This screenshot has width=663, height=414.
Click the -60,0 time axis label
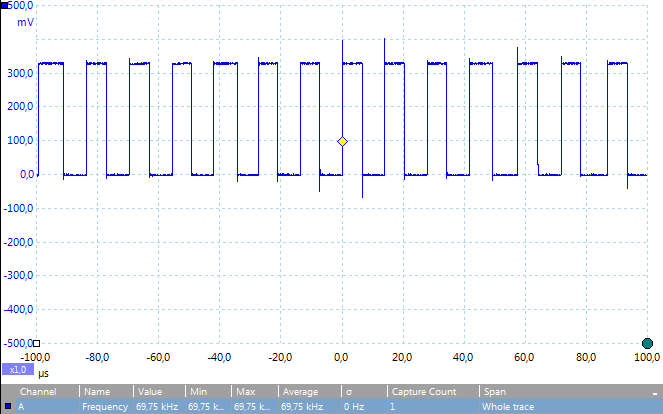[x=158, y=357]
